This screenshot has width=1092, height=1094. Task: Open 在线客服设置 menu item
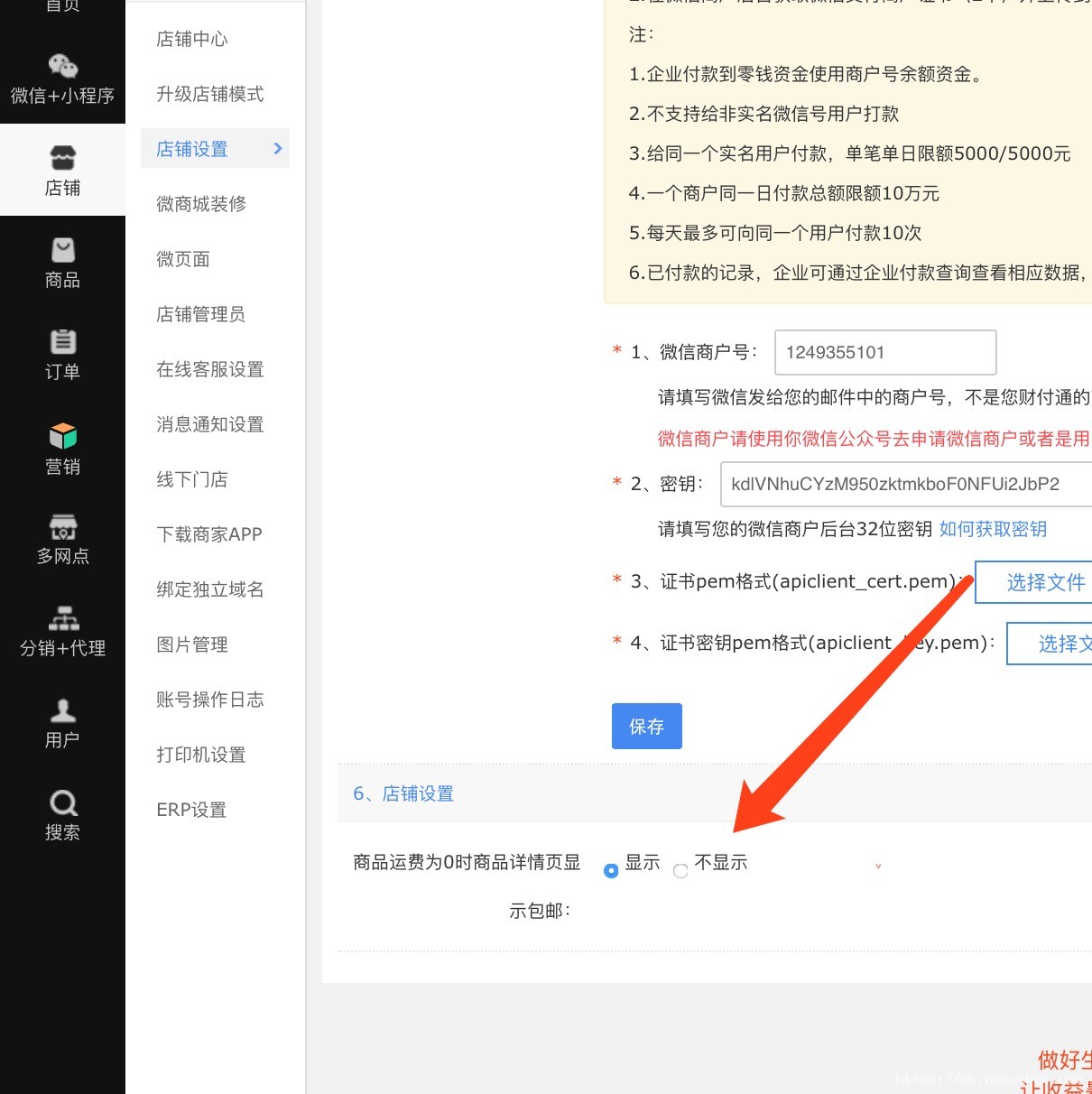[210, 369]
